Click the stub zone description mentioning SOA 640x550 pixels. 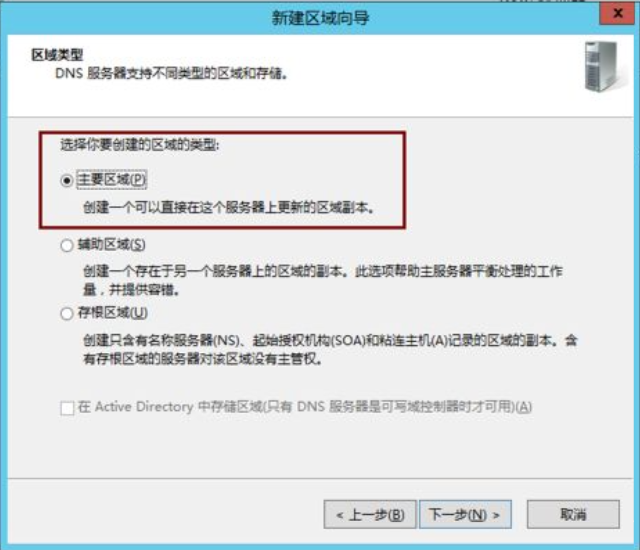[x=330, y=349]
